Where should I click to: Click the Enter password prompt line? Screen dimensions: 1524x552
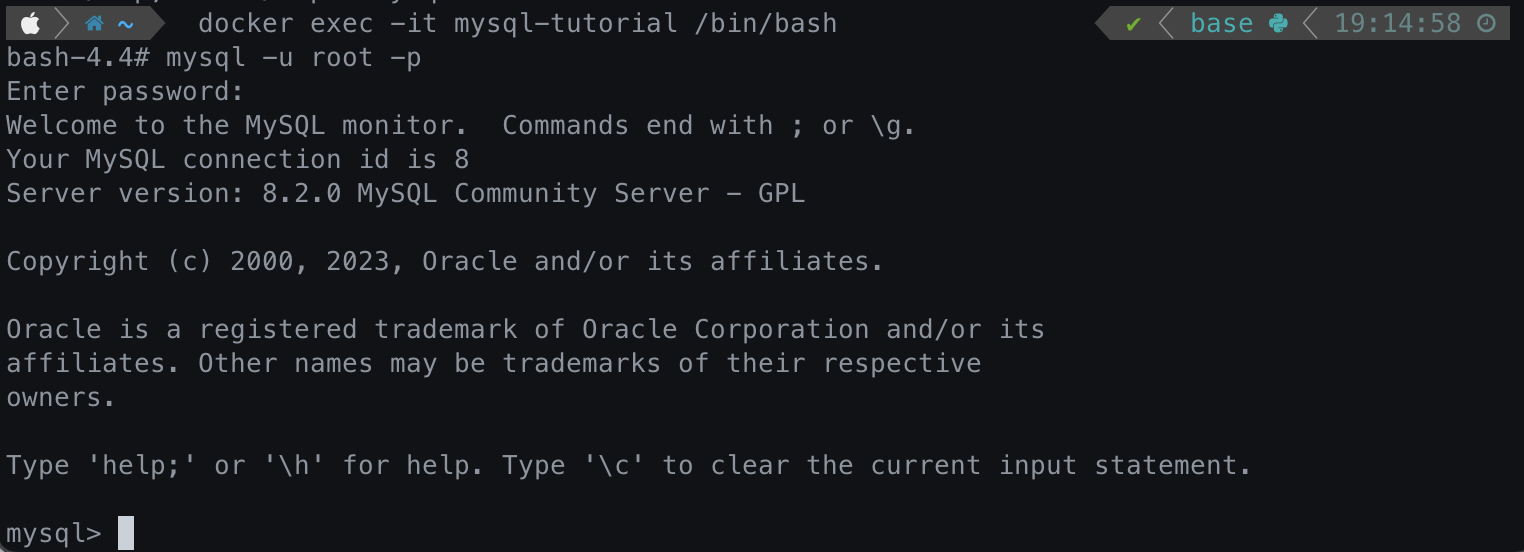point(125,92)
